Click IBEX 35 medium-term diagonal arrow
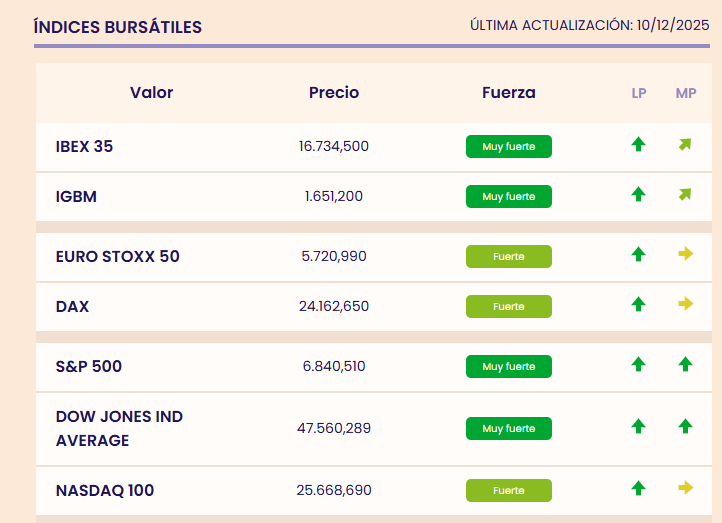This screenshot has width=722, height=523. point(685,145)
